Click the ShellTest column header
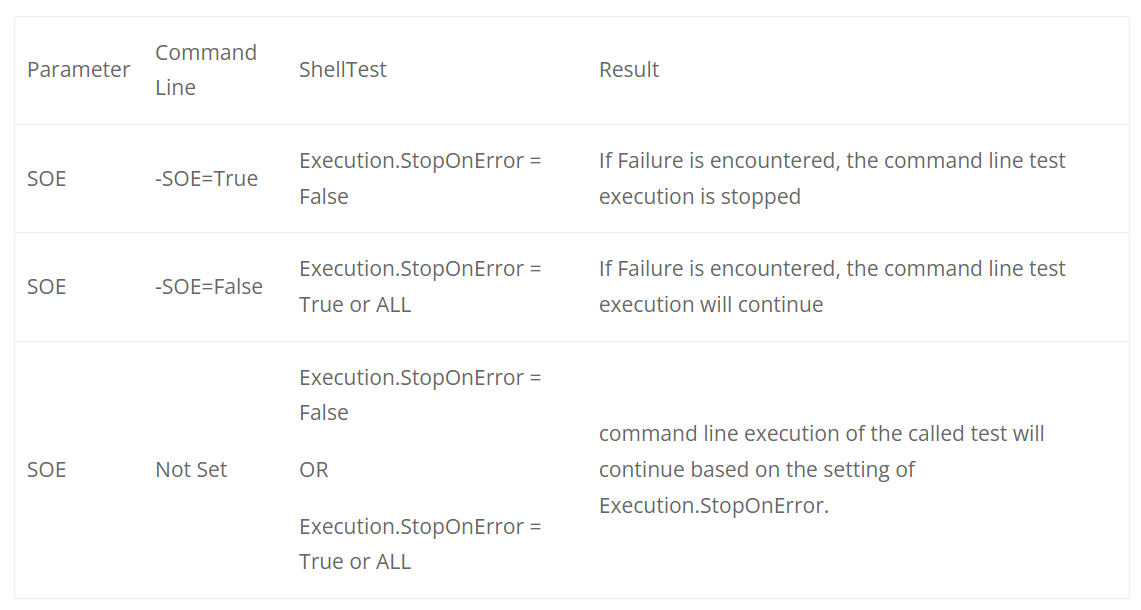Image resolution: width=1141 pixels, height=610 pixels. tap(342, 70)
